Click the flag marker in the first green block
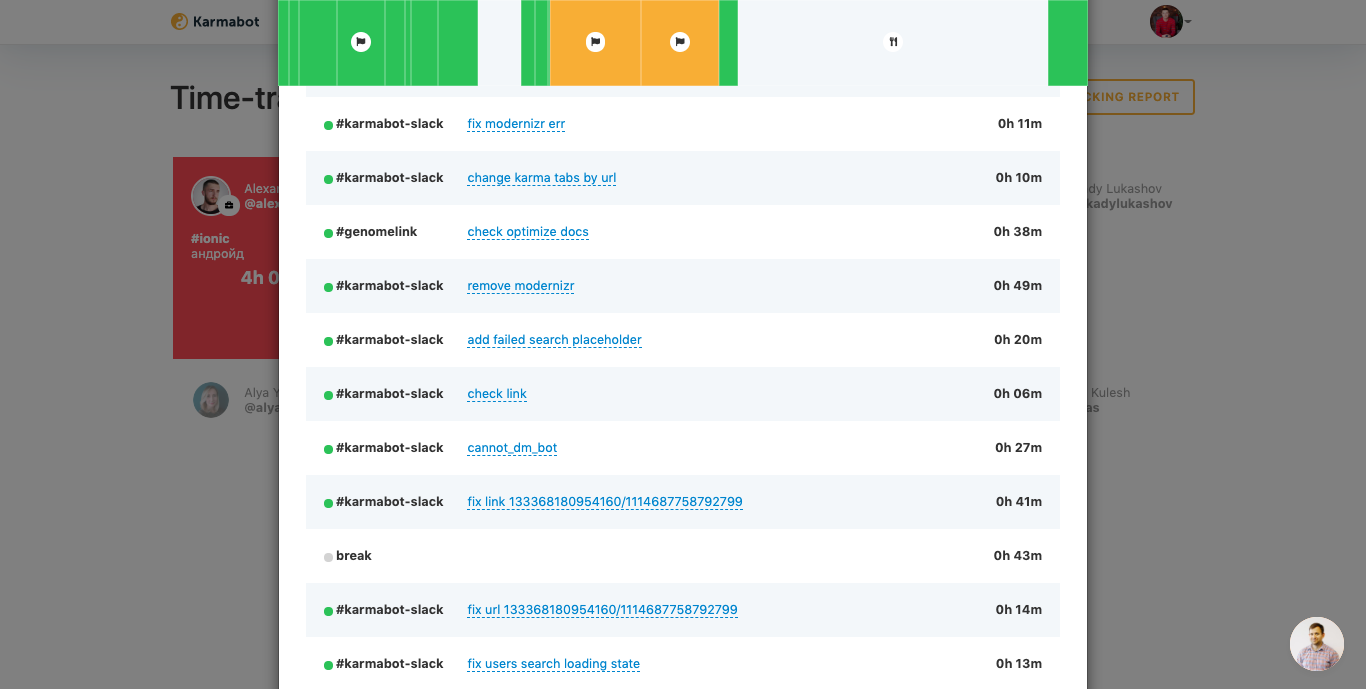Viewport: 1366px width, 689px height. [x=361, y=42]
